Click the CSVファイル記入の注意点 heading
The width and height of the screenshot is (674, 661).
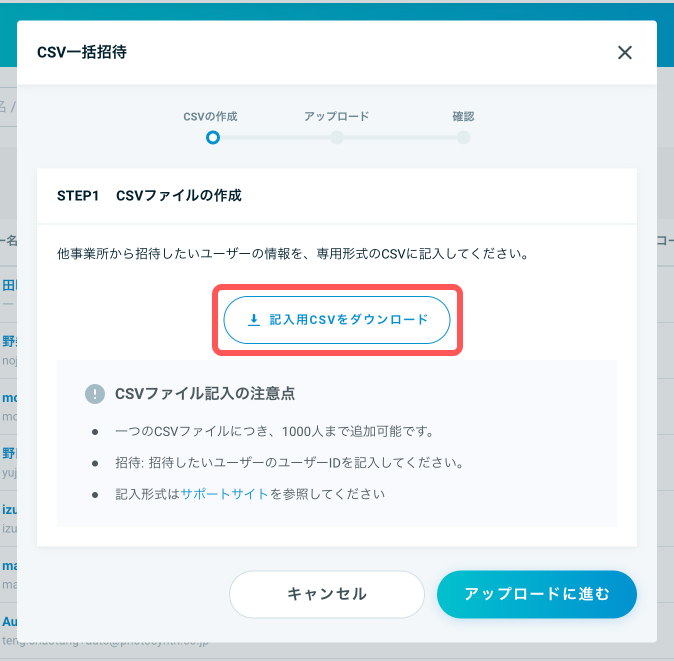click(x=205, y=394)
